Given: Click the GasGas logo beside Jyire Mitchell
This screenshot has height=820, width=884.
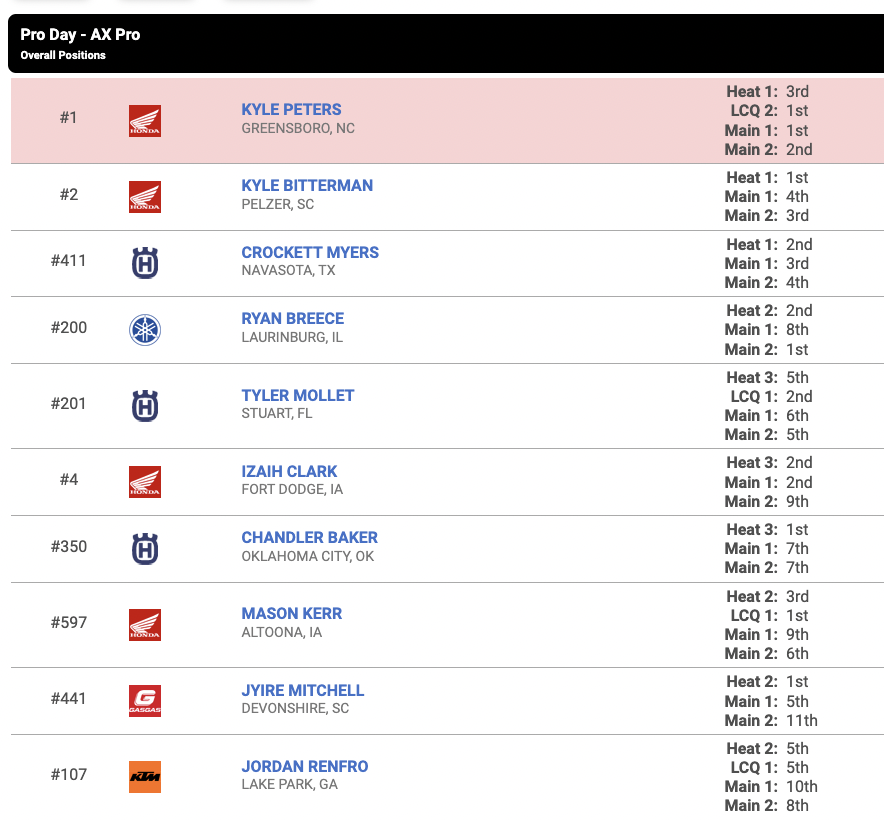Looking at the screenshot, I should [145, 701].
